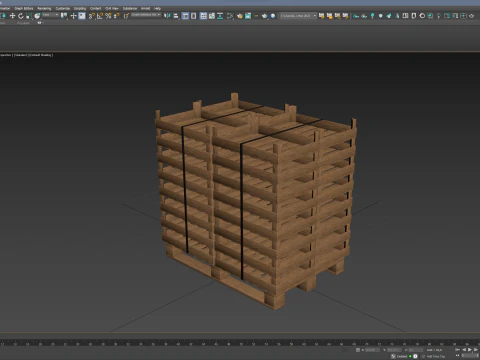Toggle the Layer Explorer
This screenshot has width=480, height=360.
[193, 16]
